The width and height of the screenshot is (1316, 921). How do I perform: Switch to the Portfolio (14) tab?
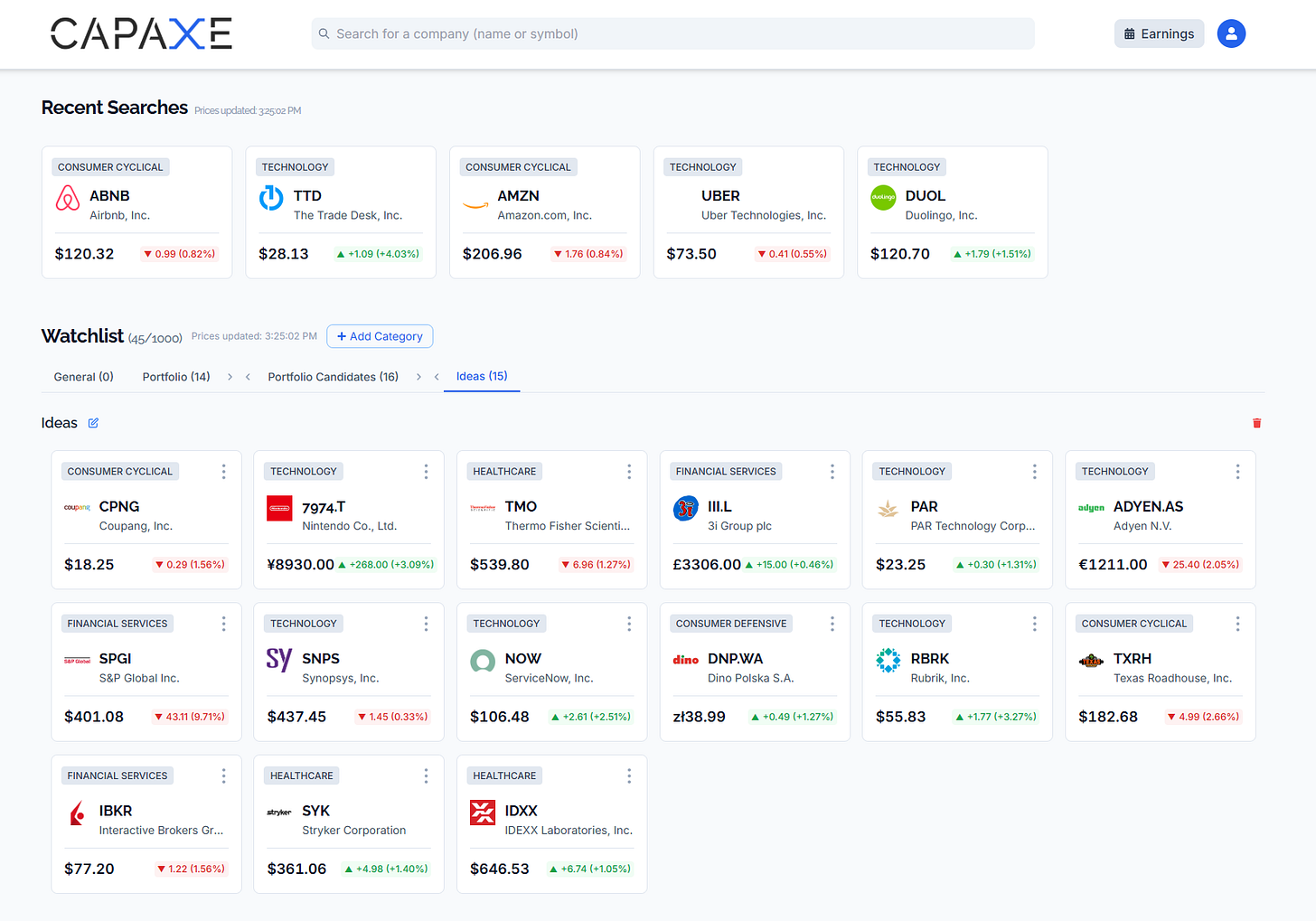176,377
